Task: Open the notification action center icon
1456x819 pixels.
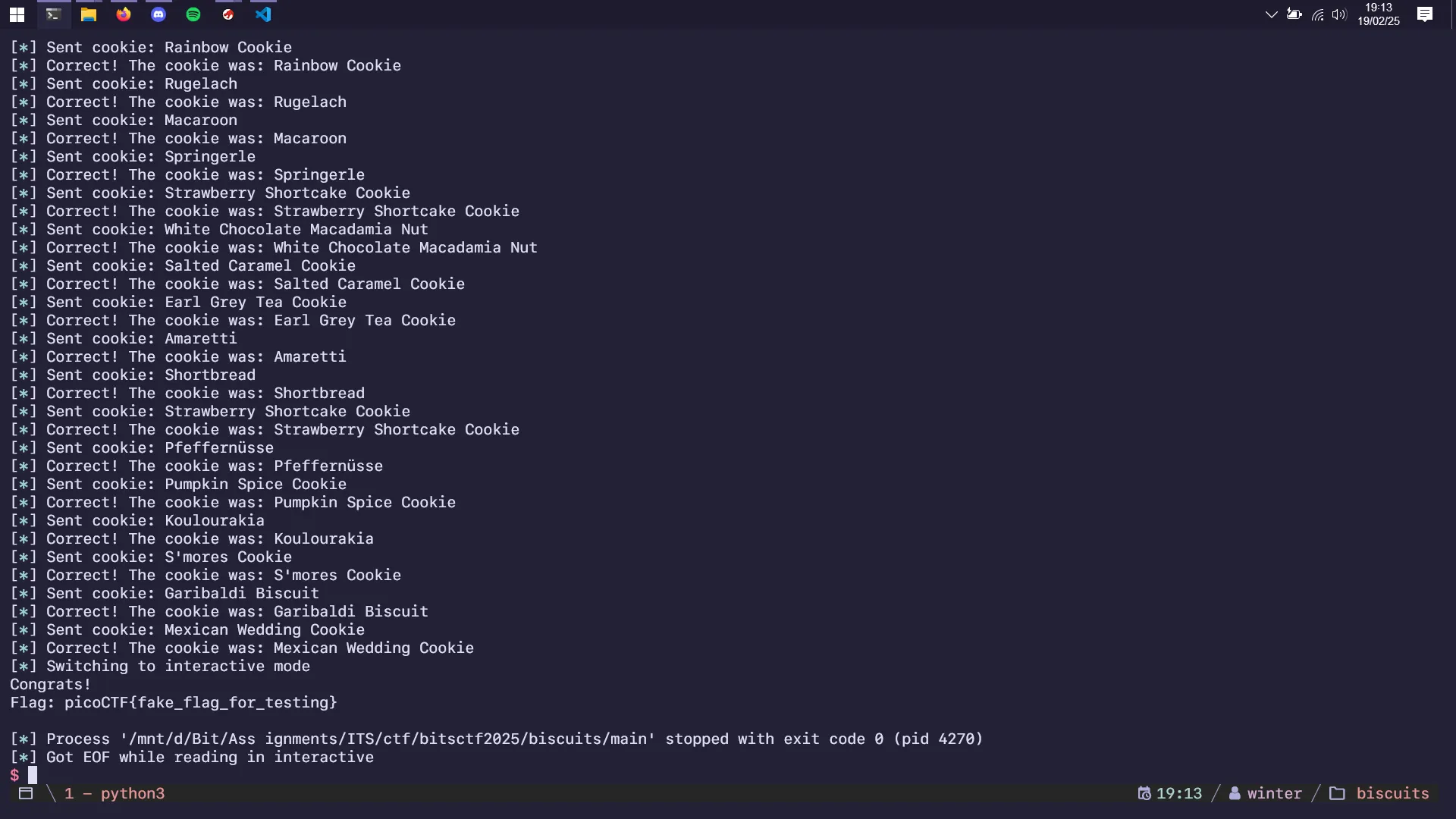Action: point(1425,14)
